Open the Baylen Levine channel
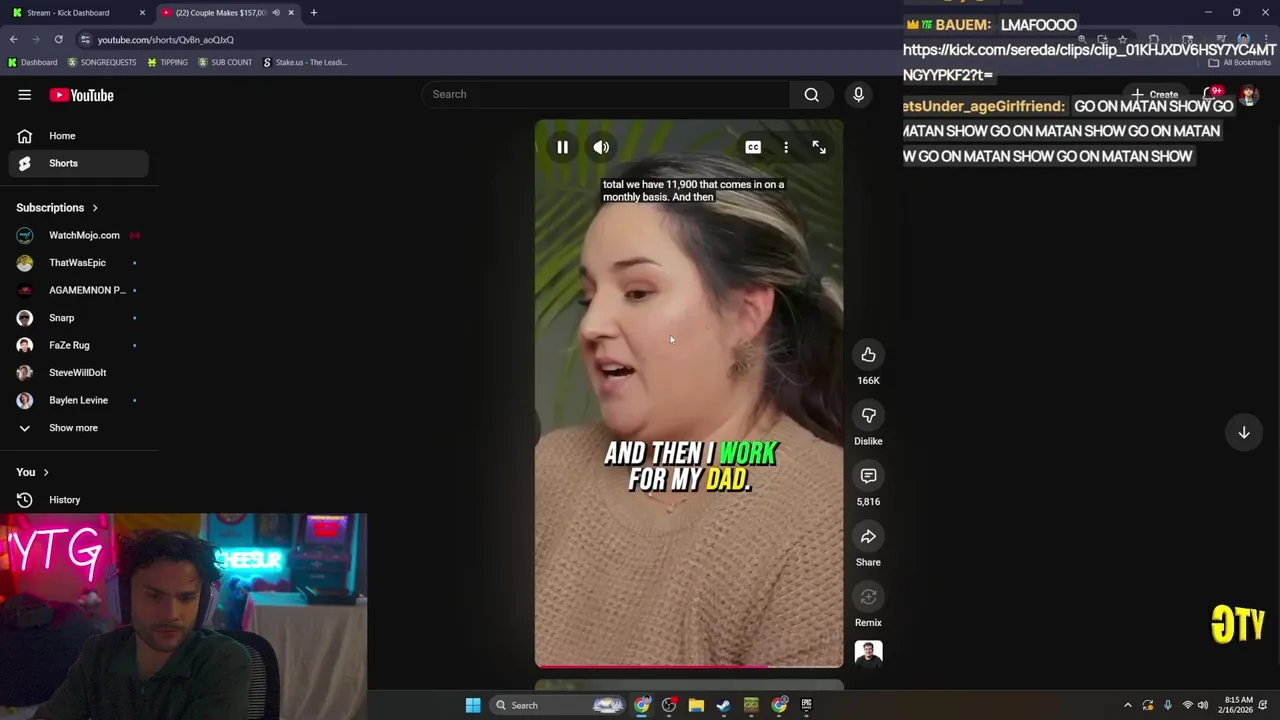Image resolution: width=1280 pixels, height=720 pixels. pyautogui.click(x=78, y=400)
